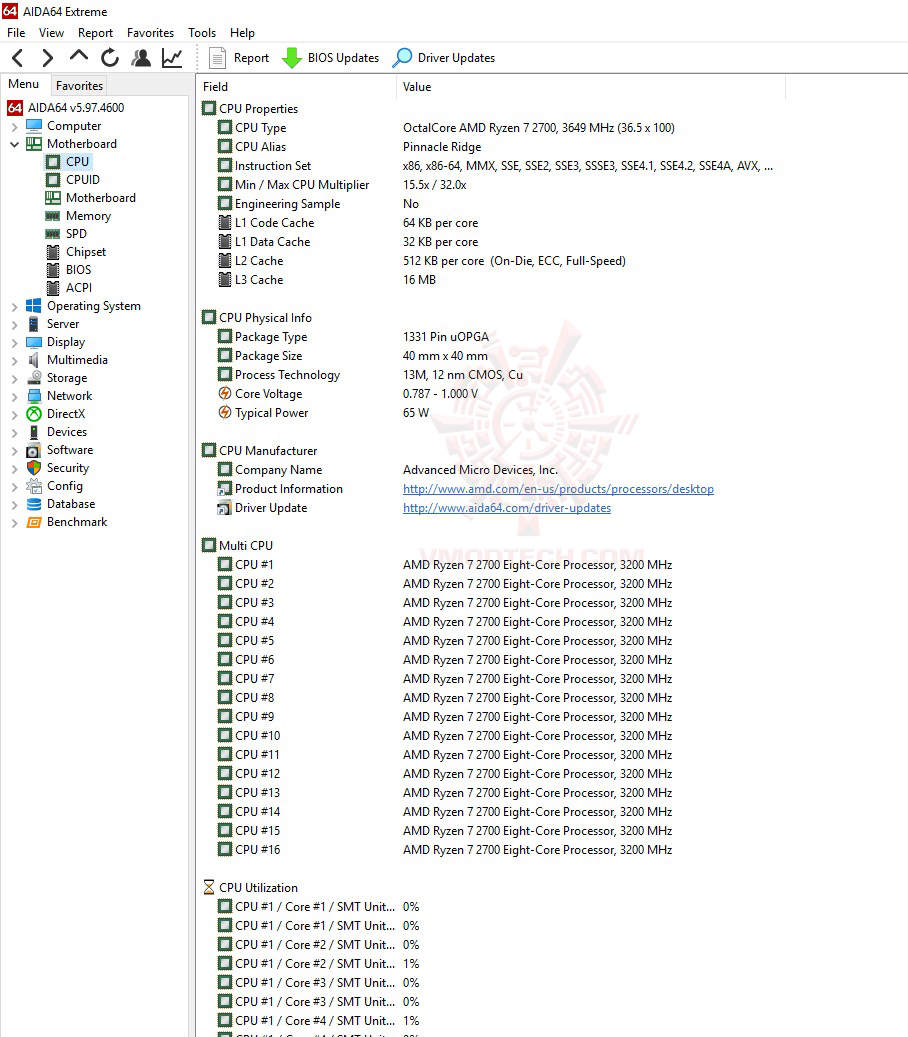Click the AIDA64 v5.97.4600 root icon

click(15, 108)
